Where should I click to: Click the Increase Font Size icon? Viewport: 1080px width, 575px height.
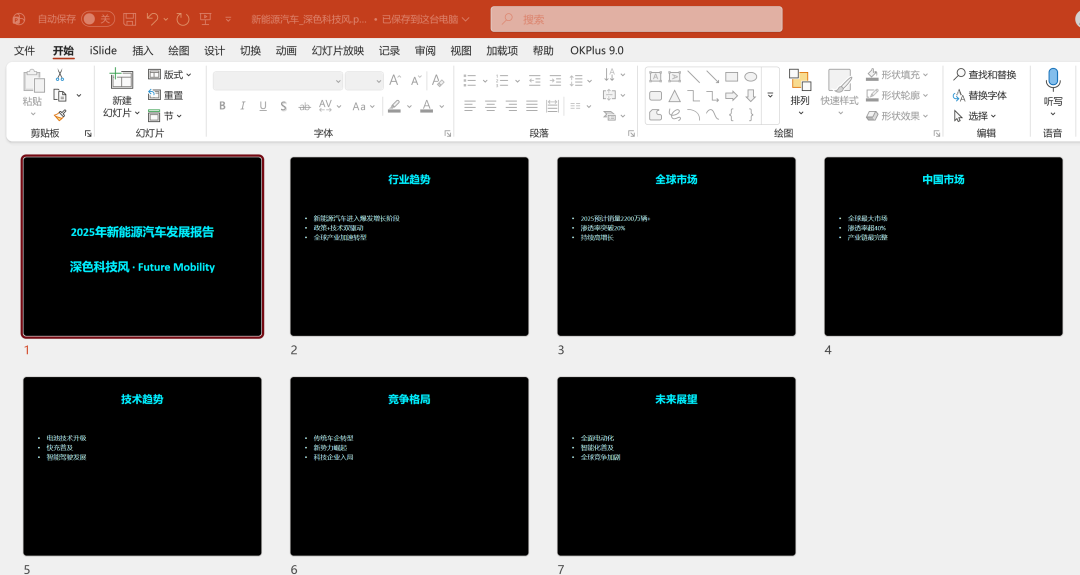[x=395, y=81]
